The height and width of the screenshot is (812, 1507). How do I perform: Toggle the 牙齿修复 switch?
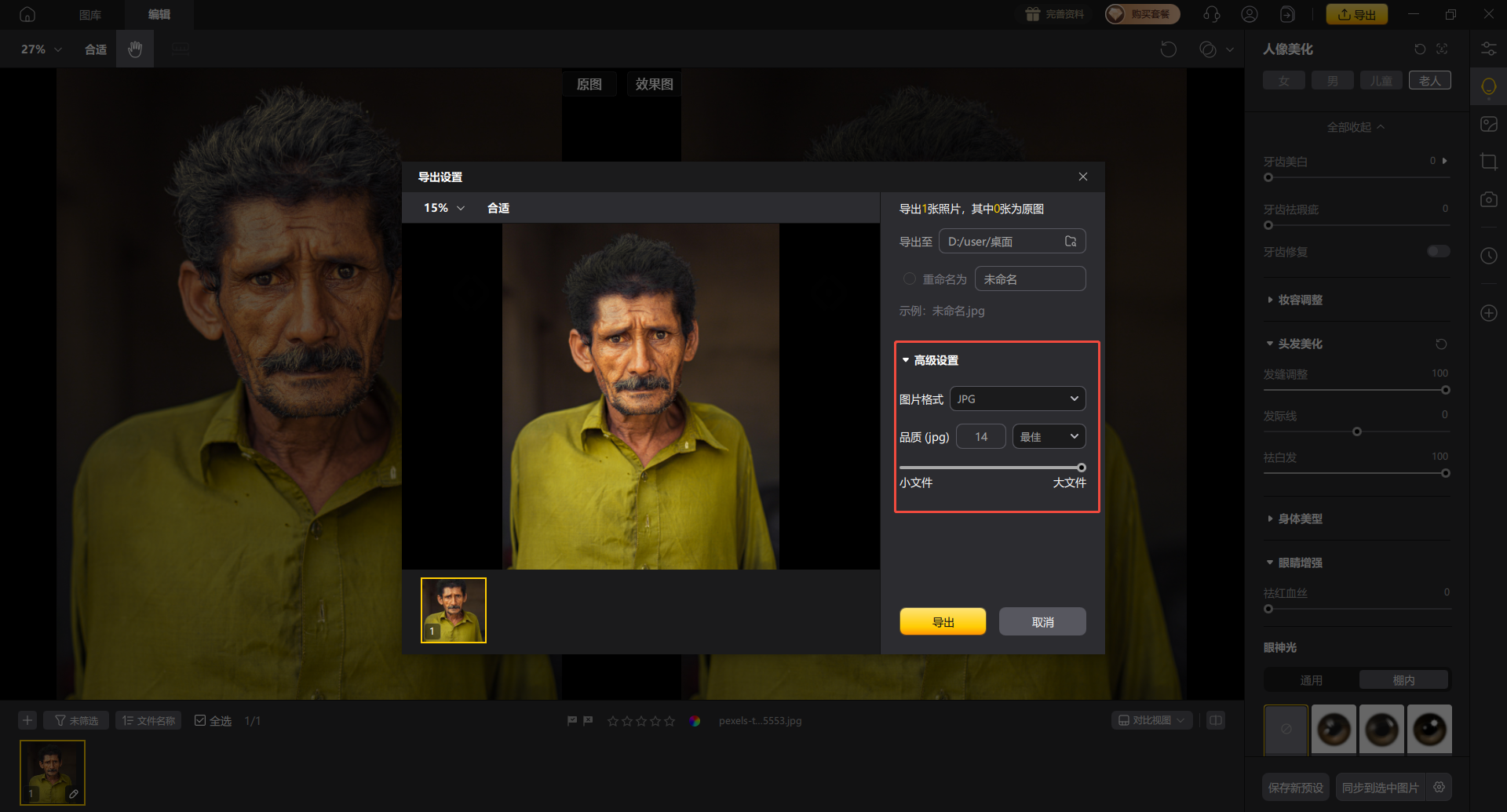[x=1438, y=251]
